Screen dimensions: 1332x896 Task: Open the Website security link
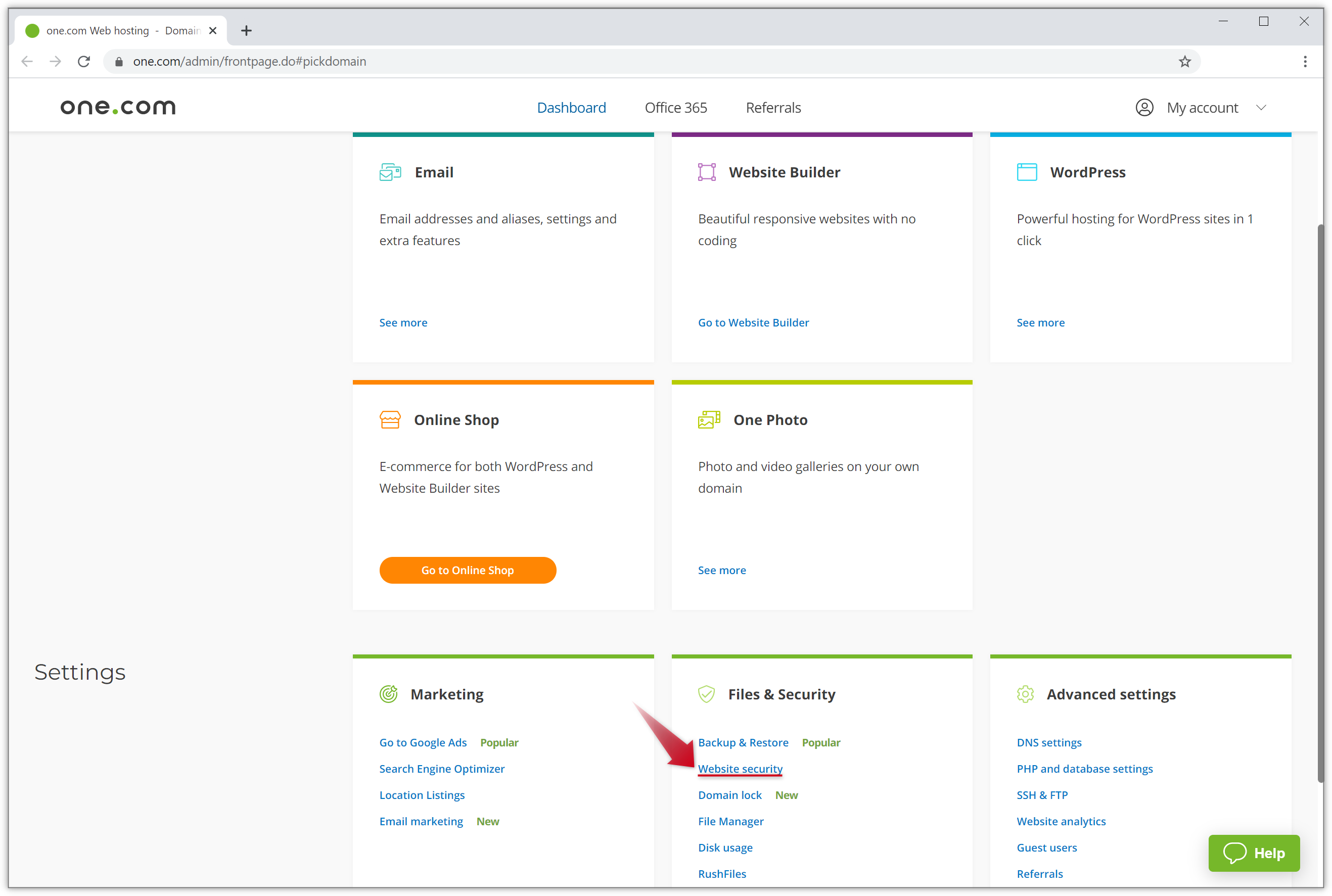point(740,769)
